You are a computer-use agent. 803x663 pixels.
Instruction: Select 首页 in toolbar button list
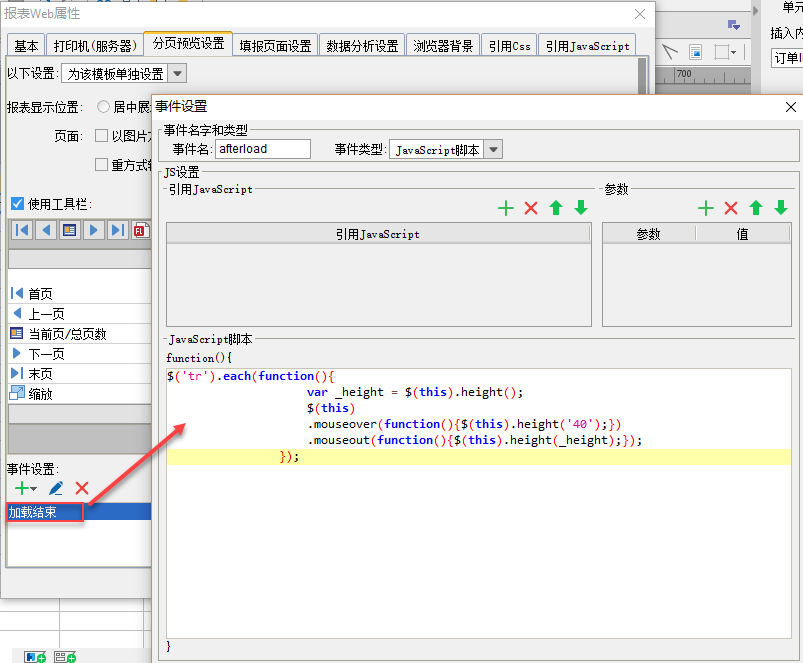point(80,294)
